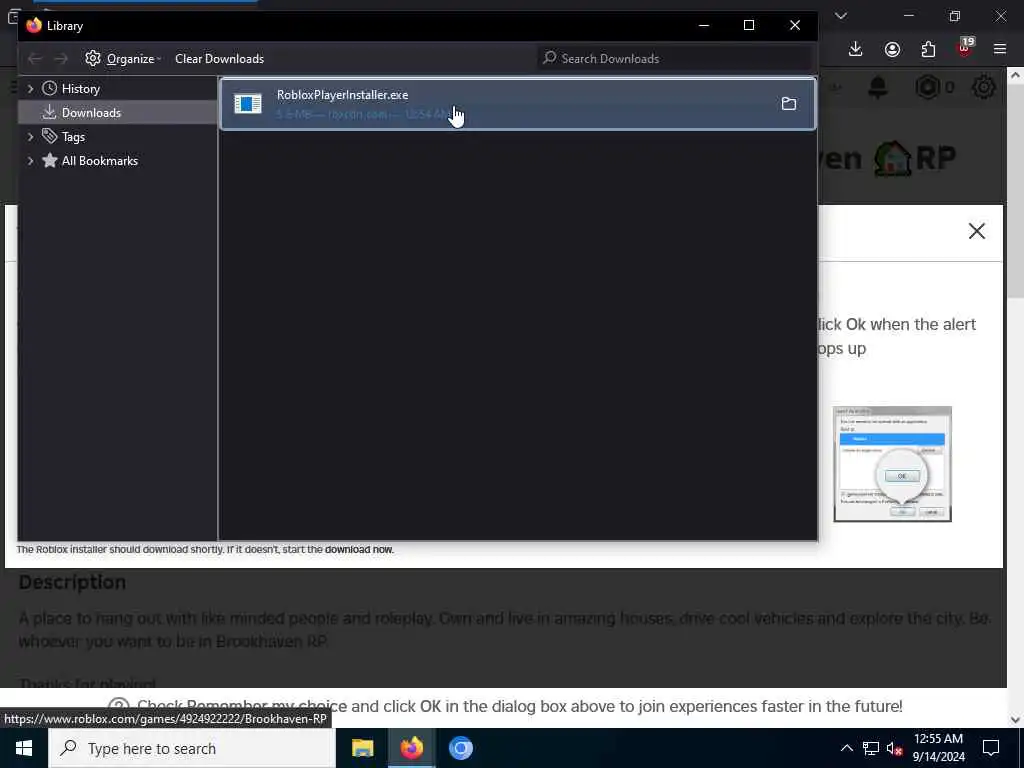Expand the All Bookmarks node
Screen dimensions: 1024x768
pyautogui.click(x=30, y=161)
